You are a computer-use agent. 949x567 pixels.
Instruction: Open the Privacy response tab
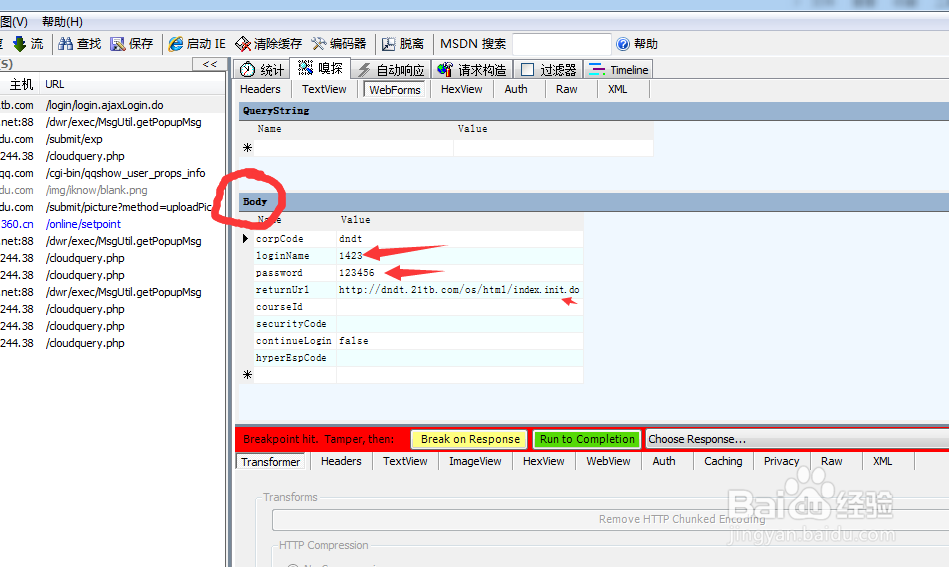pos(781,461)
